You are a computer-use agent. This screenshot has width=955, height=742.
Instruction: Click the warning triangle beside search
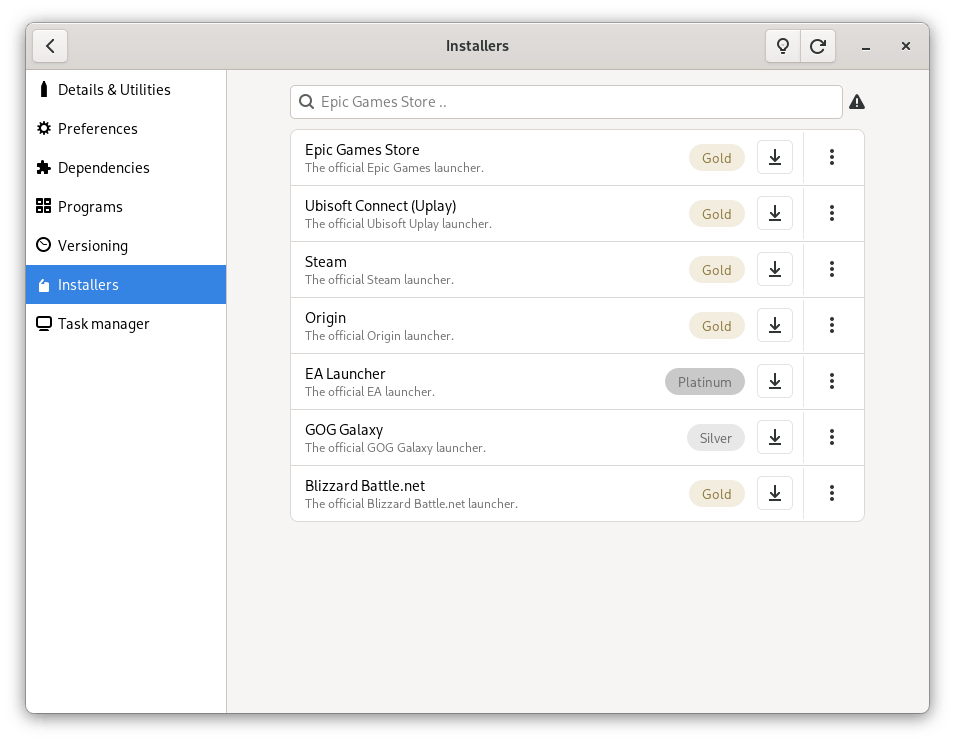pyautogui.click(x=856, y=102)
